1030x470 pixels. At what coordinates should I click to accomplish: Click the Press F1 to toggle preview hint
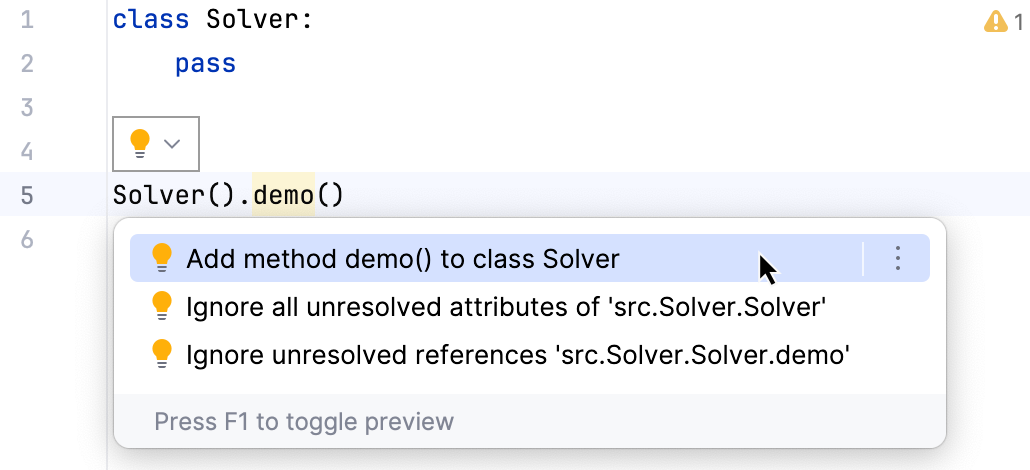(x=304, y=421)
